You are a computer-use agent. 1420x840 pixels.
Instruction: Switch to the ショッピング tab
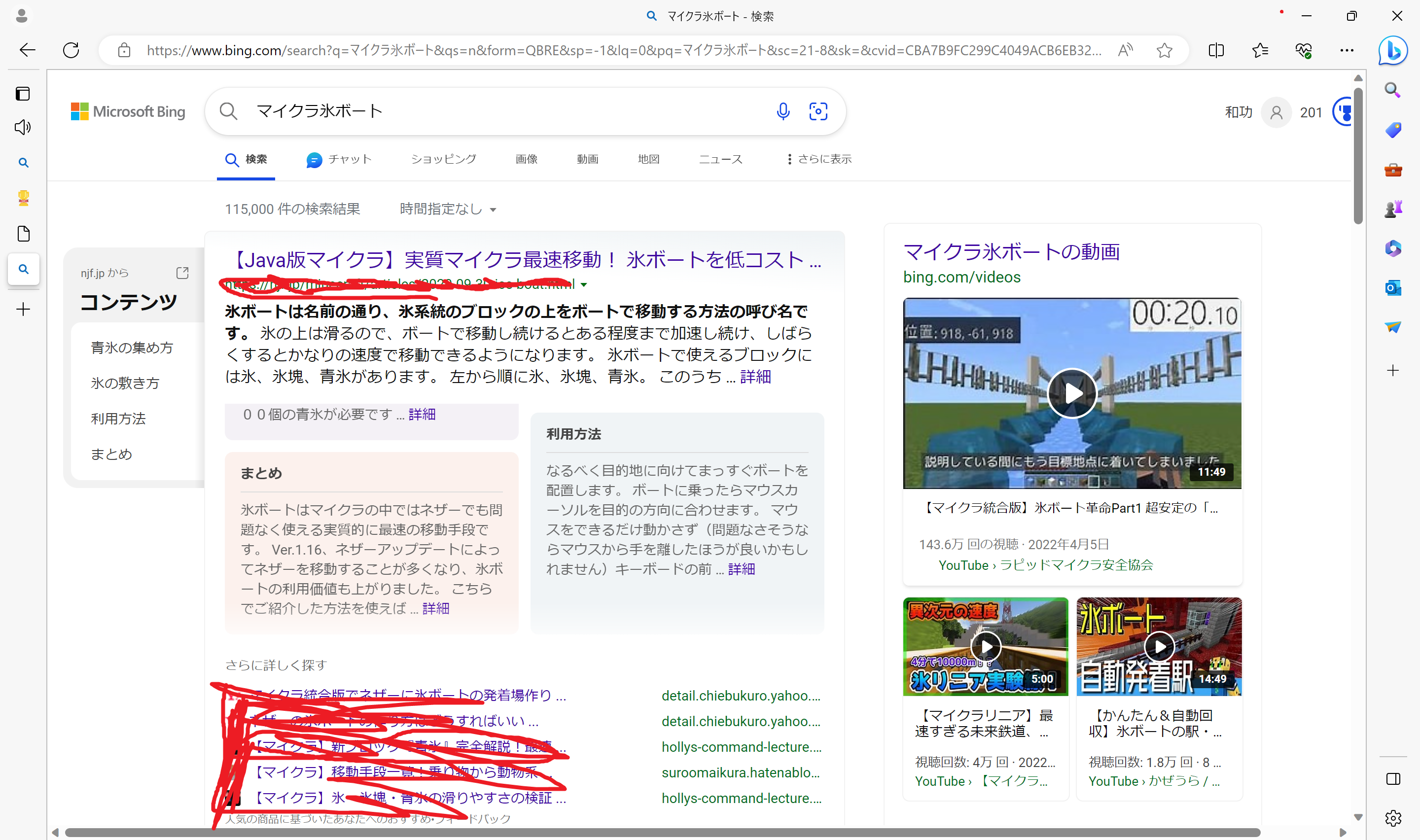click(x=443, y=159)
